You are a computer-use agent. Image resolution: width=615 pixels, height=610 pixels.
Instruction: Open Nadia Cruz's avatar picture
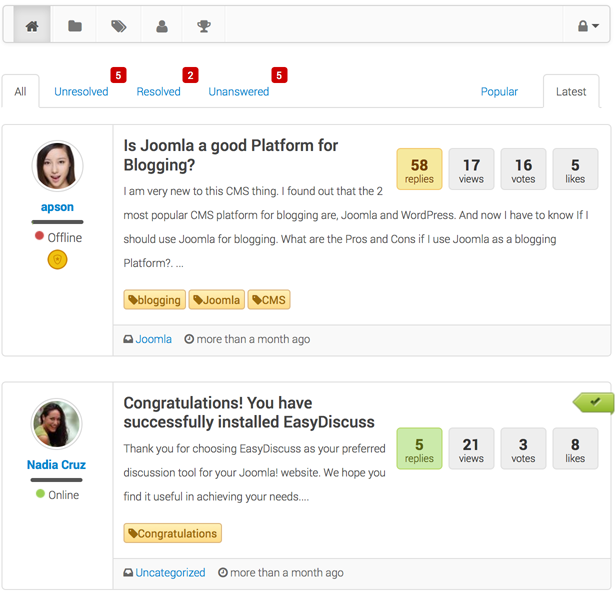tap(56, 424)
